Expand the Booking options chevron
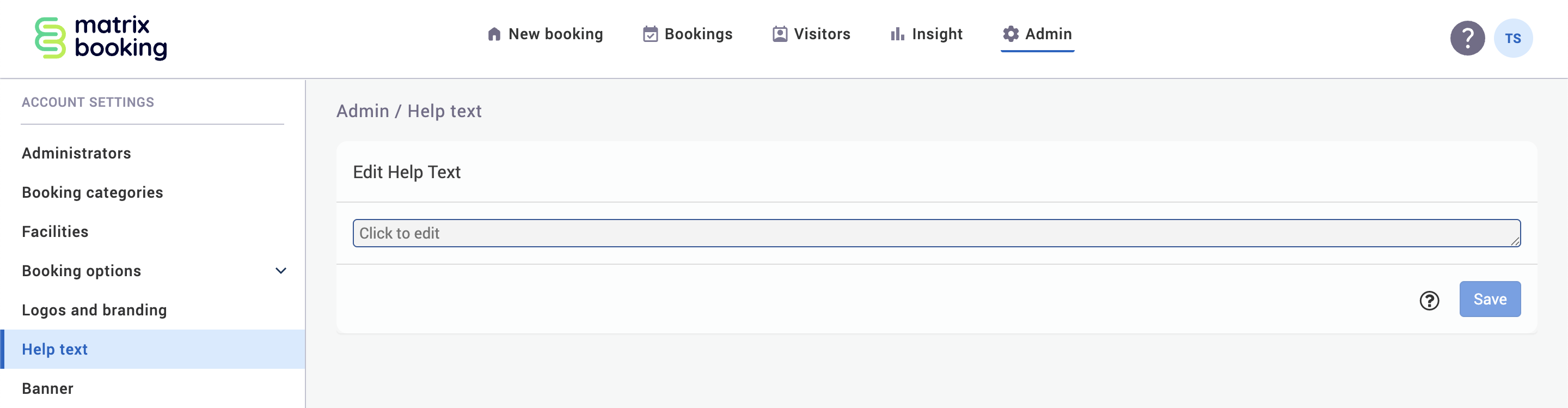 (x=280, y=271)
